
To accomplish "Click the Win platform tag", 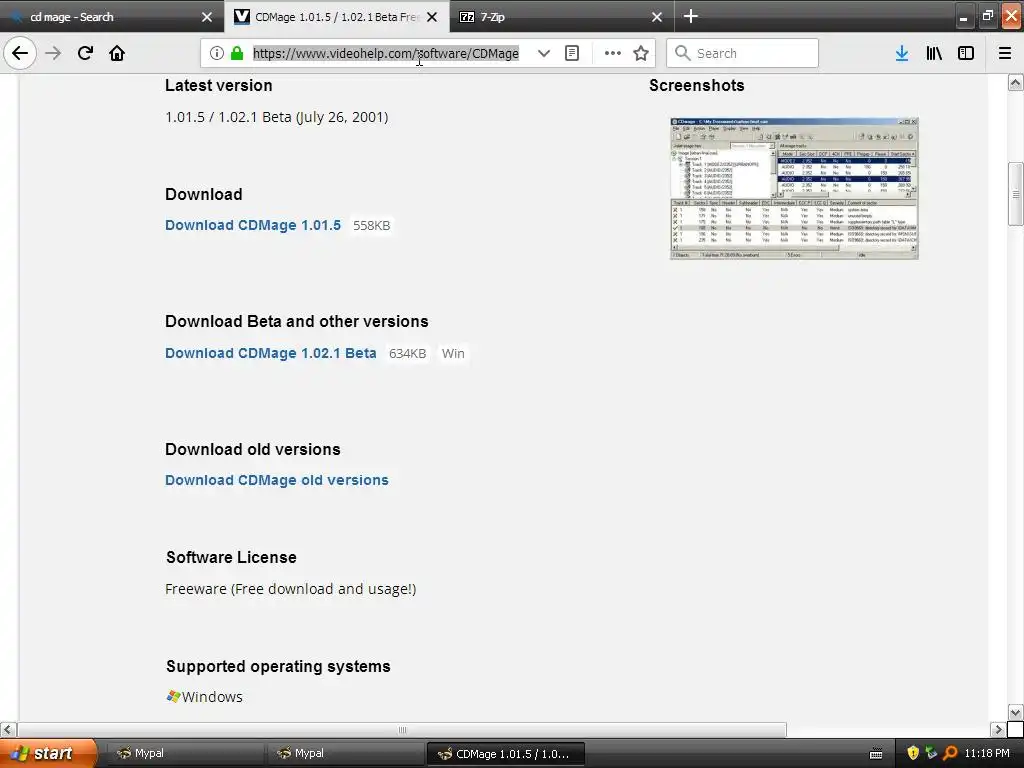I will click(453, 353).
